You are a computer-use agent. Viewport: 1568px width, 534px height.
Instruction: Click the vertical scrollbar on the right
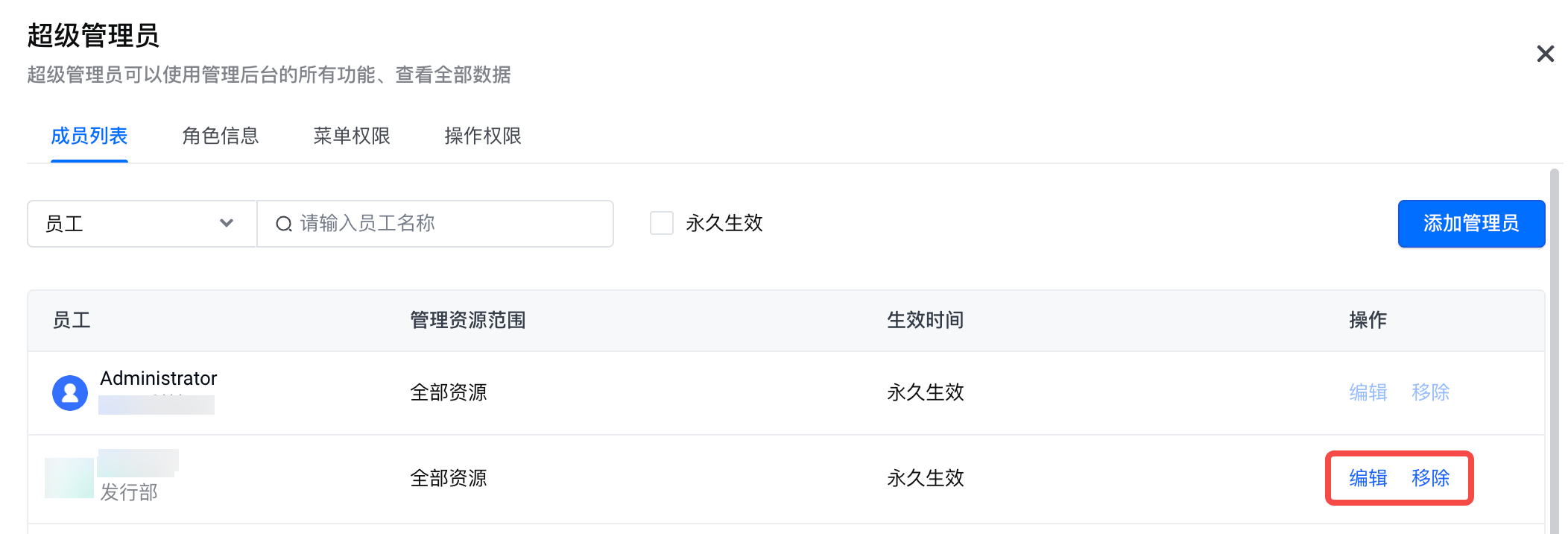click(x=1554, y=351)
